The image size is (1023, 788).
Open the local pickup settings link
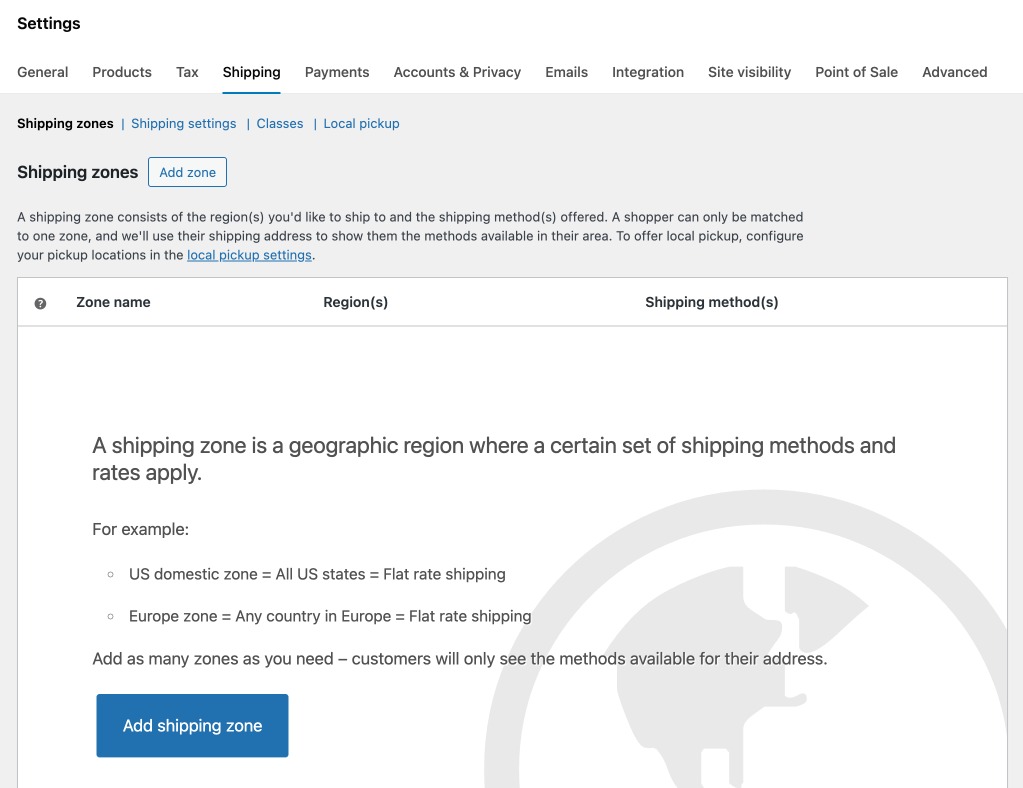[249, 254]
